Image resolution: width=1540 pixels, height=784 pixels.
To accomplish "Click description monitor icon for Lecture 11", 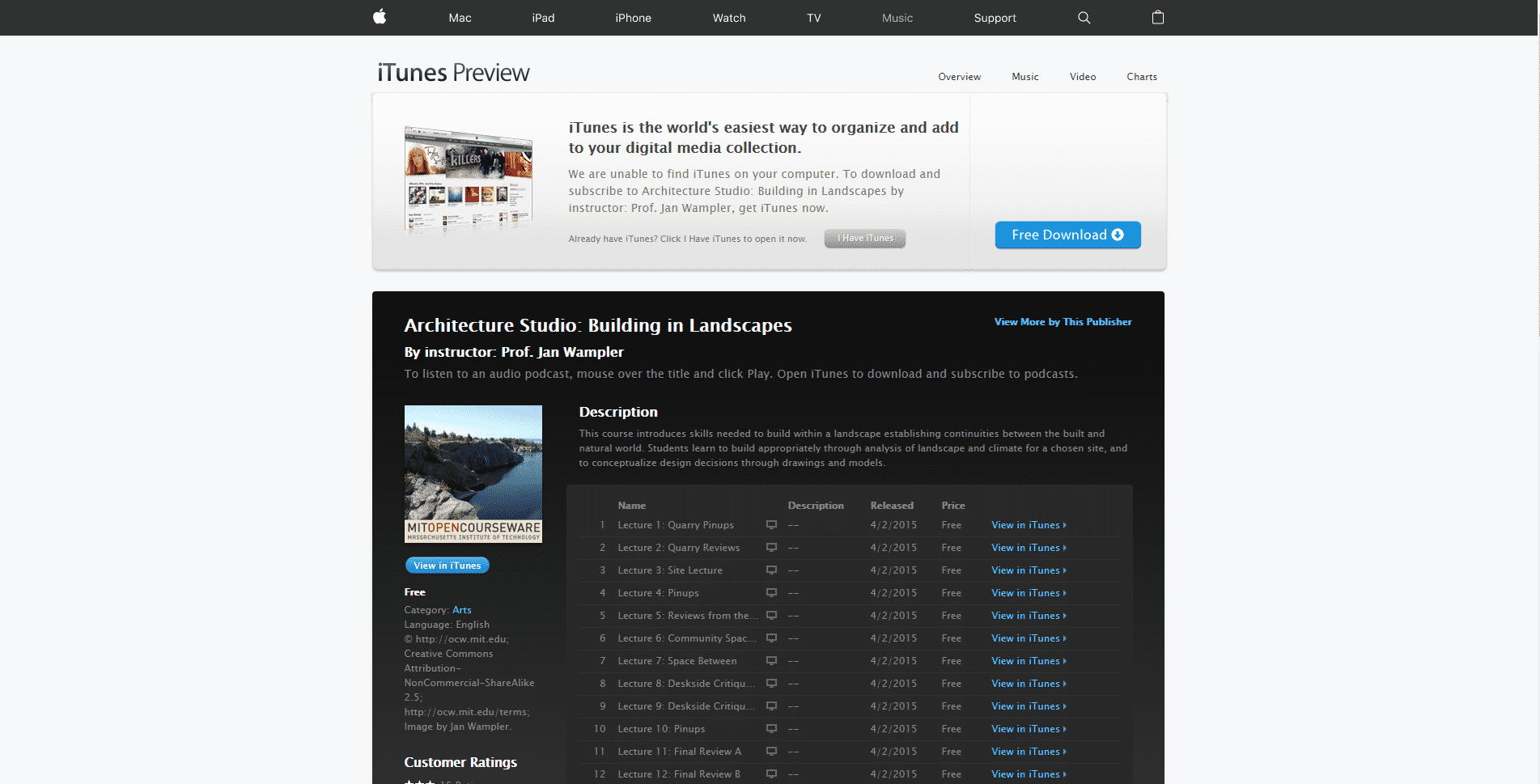I will 772,752.
